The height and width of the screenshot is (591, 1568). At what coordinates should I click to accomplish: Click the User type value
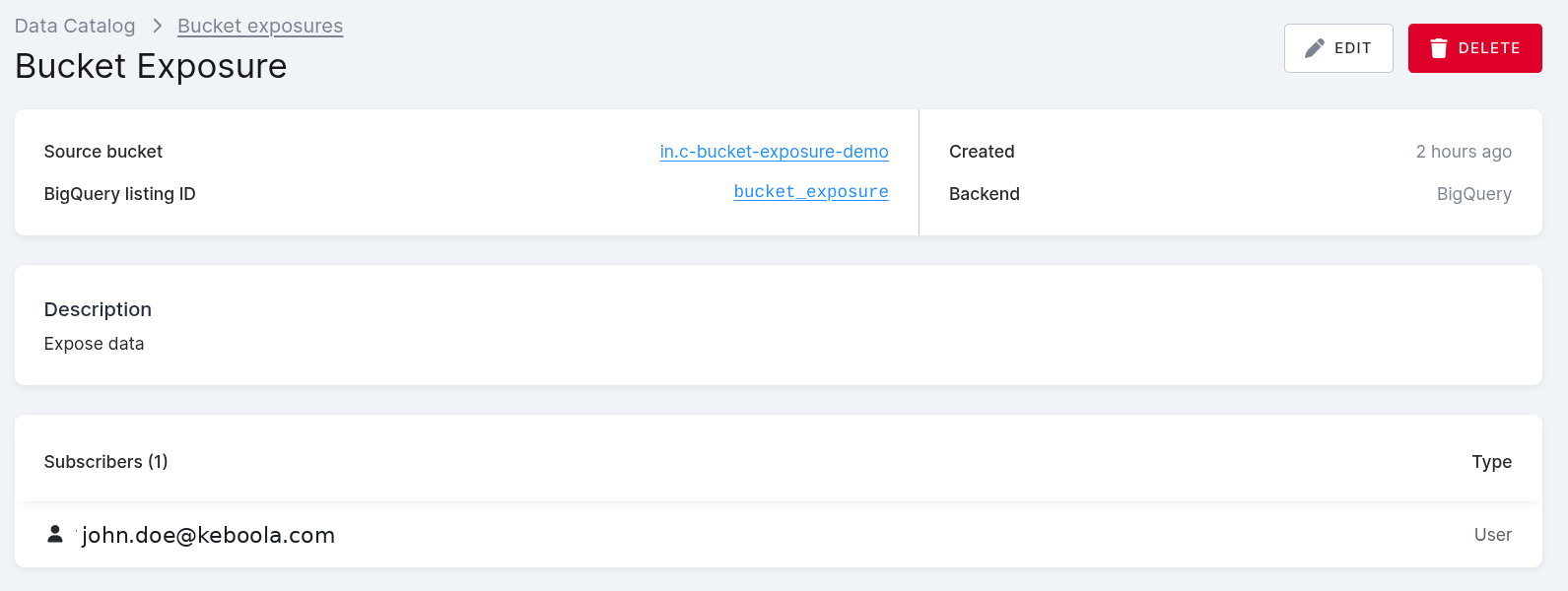pos(1492,535)
